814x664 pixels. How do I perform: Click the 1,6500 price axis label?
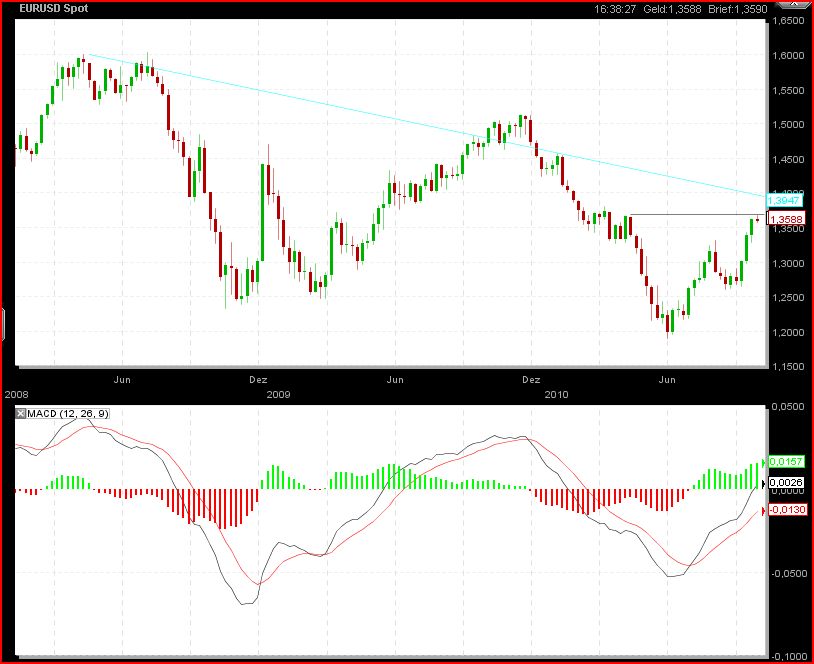click(x=792, y=21)
